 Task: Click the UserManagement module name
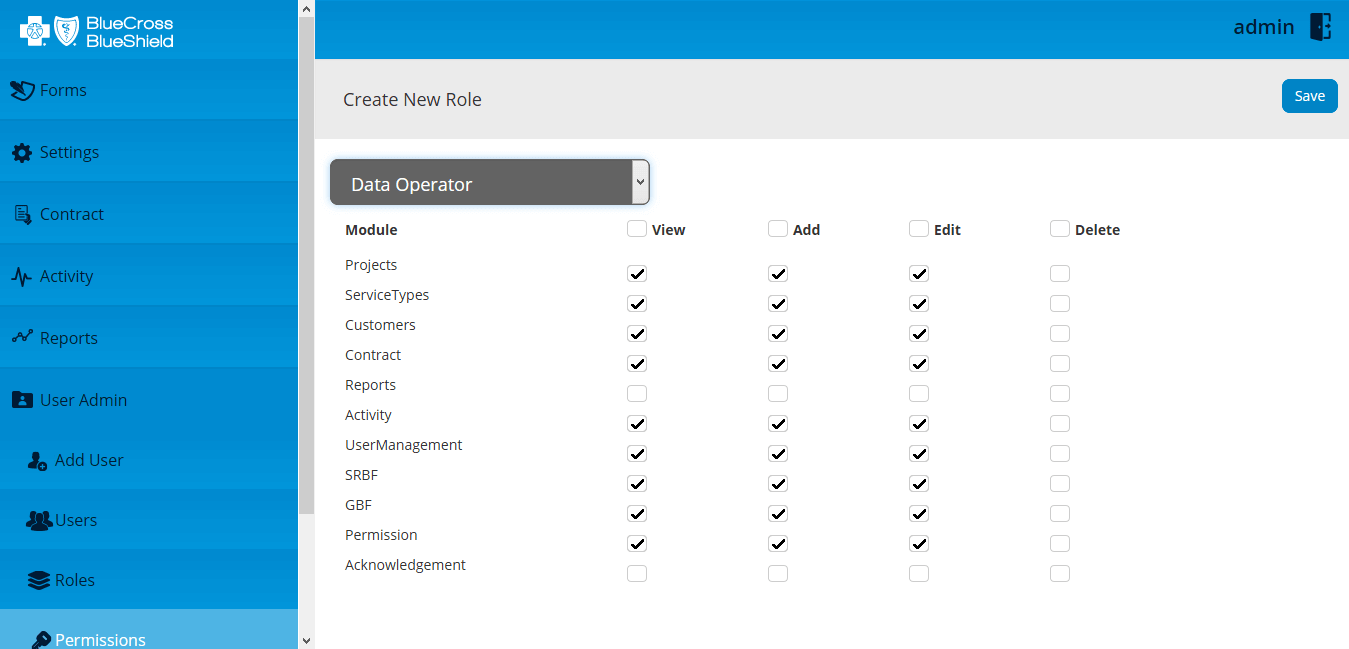pos(404,445)
